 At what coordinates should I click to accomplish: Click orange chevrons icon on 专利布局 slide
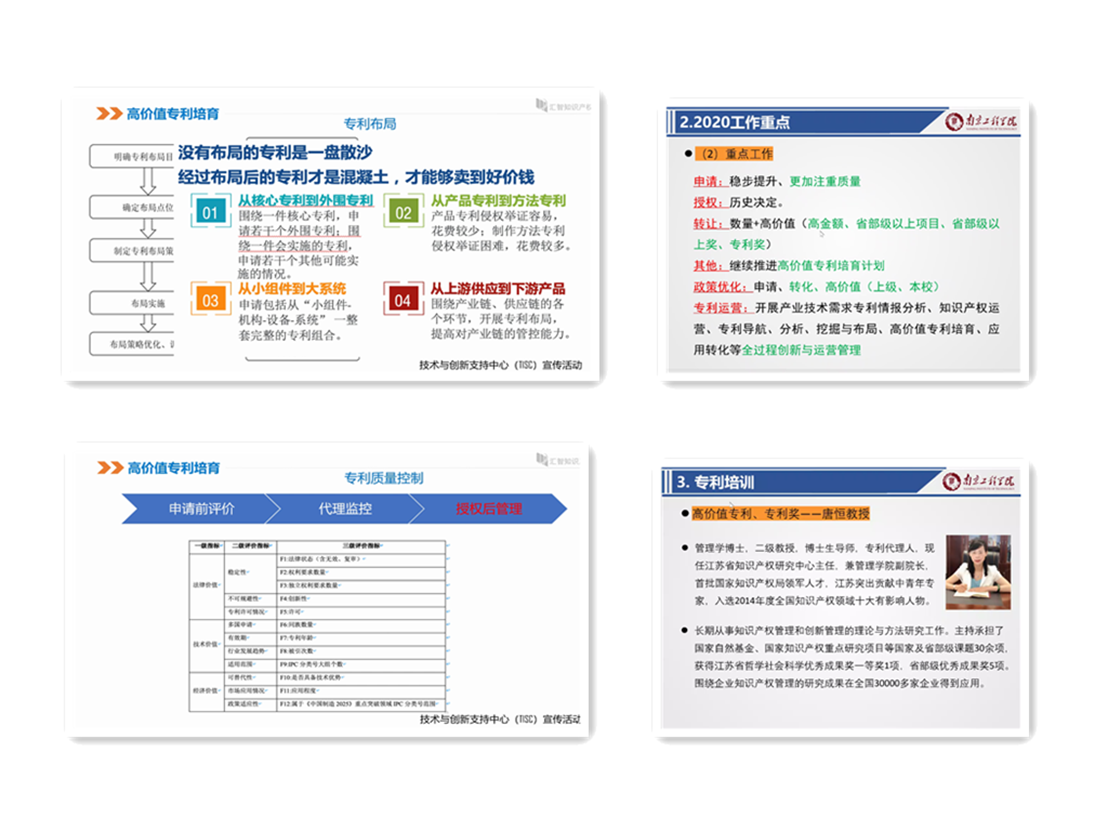(x=109, y=113)
